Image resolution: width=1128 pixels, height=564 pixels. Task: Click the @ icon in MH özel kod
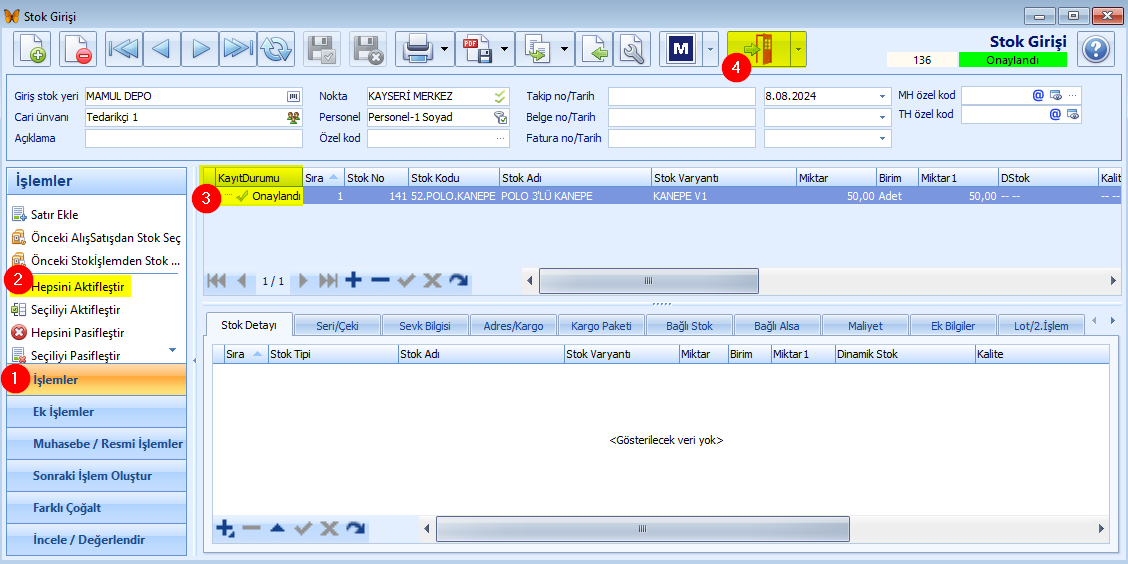pos(1038,95)
